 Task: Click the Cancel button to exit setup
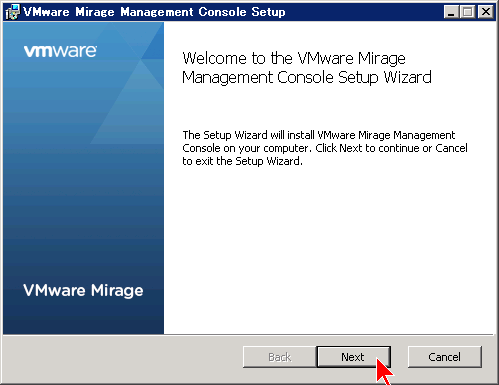[x=445, y=357]
